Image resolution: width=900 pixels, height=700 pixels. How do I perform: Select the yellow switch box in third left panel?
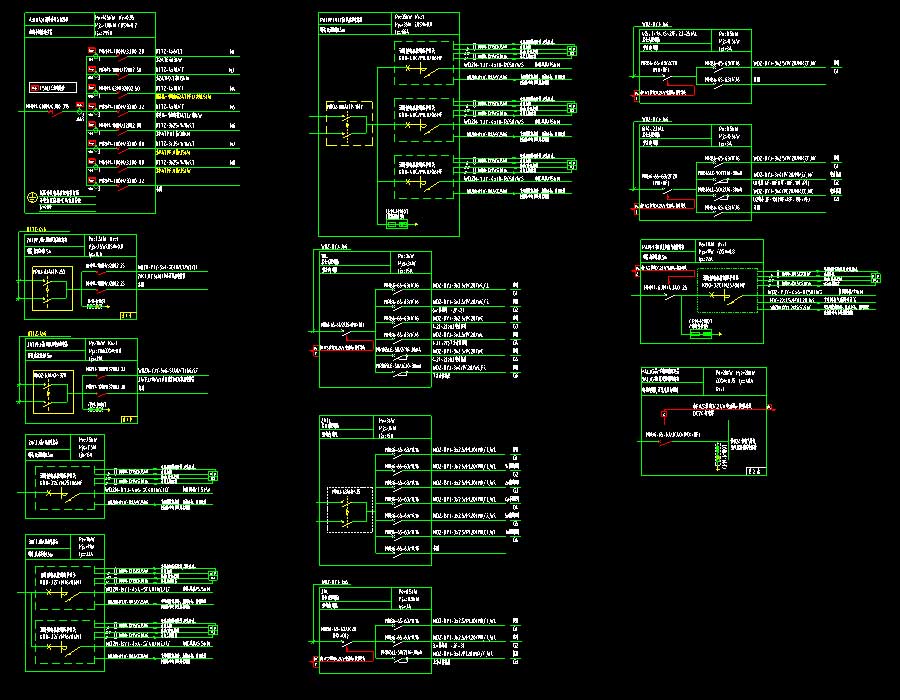(50, 393)
